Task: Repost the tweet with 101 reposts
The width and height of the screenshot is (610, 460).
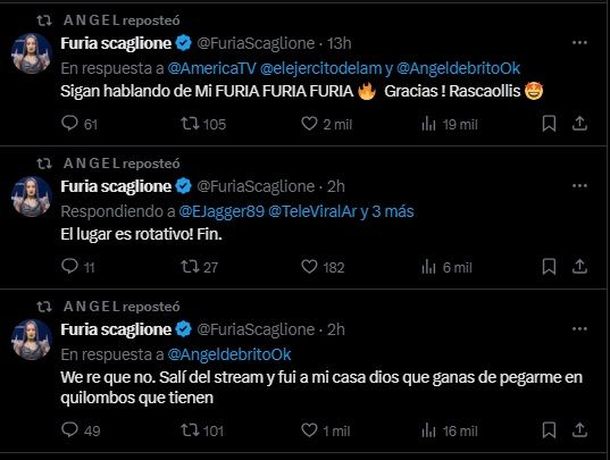Action: [188, 430]
